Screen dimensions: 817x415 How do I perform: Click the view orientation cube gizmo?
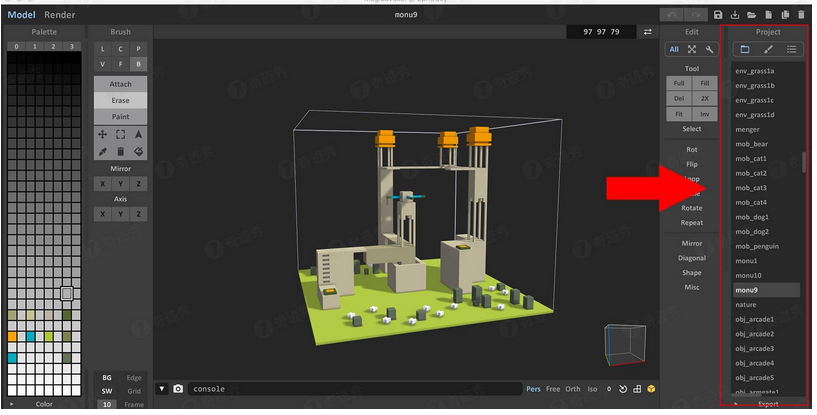point(625,345)
